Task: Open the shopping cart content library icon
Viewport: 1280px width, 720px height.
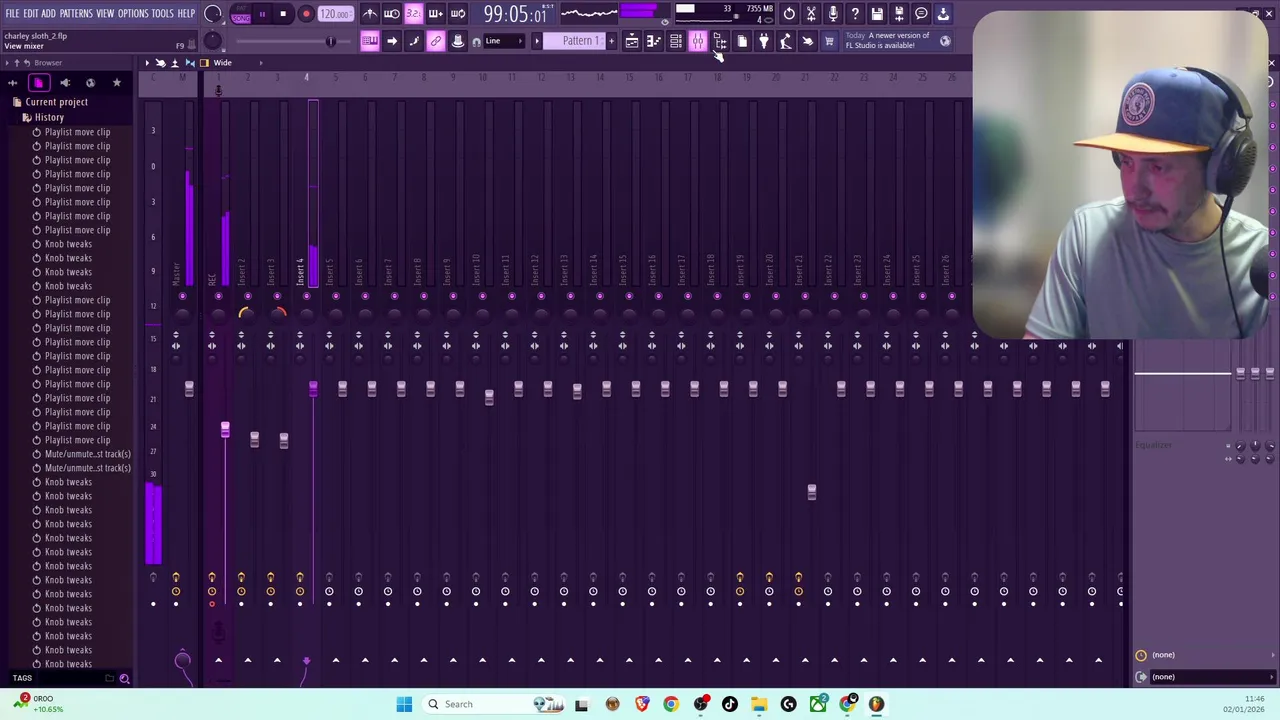Action: click(x=829, y=41)
